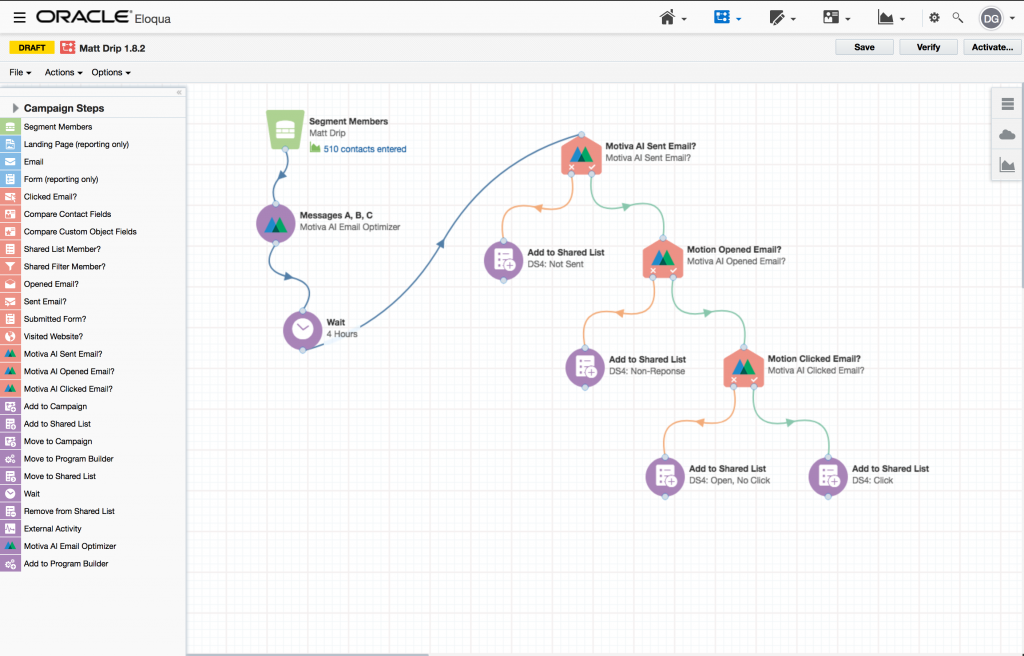The height and width of the screenshot is (656, 1024).
Task: Select the DS4: Not Sent shared list node
Action: (504, 260)
